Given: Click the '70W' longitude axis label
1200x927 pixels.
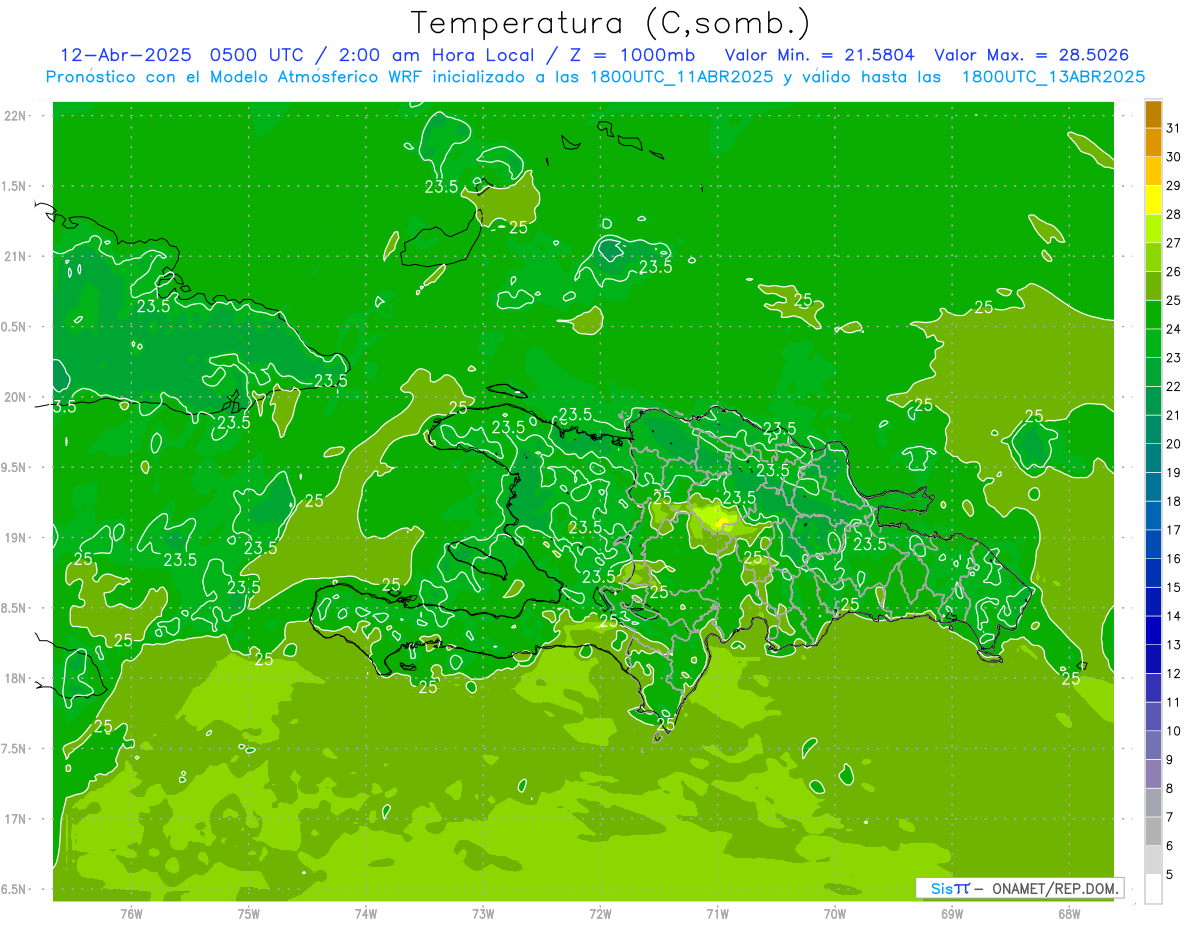Looking at the screenshot, I should (x=835, y=913).
